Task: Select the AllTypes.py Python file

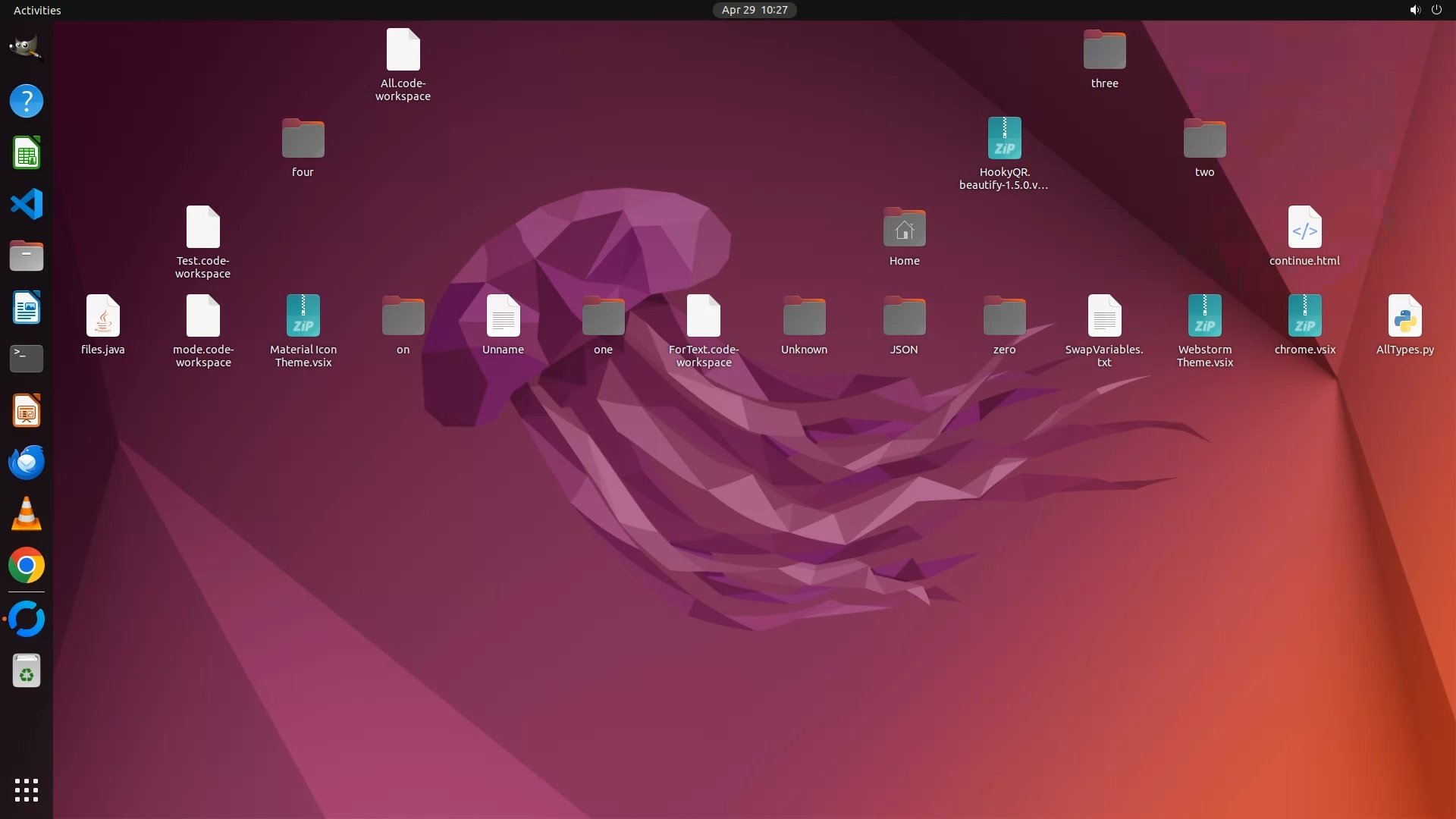Action: 1404,316
